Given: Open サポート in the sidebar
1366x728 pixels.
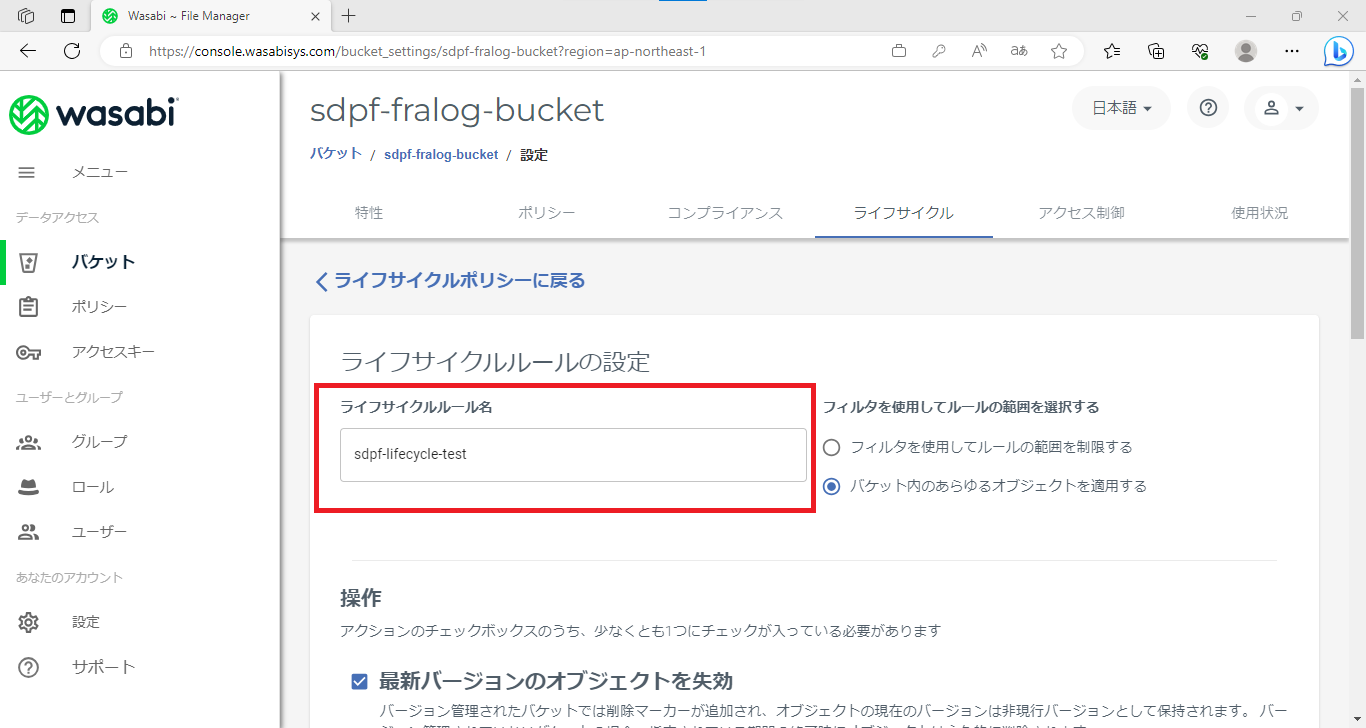Looking at the screenshot, I should click(x=103, y=667).
